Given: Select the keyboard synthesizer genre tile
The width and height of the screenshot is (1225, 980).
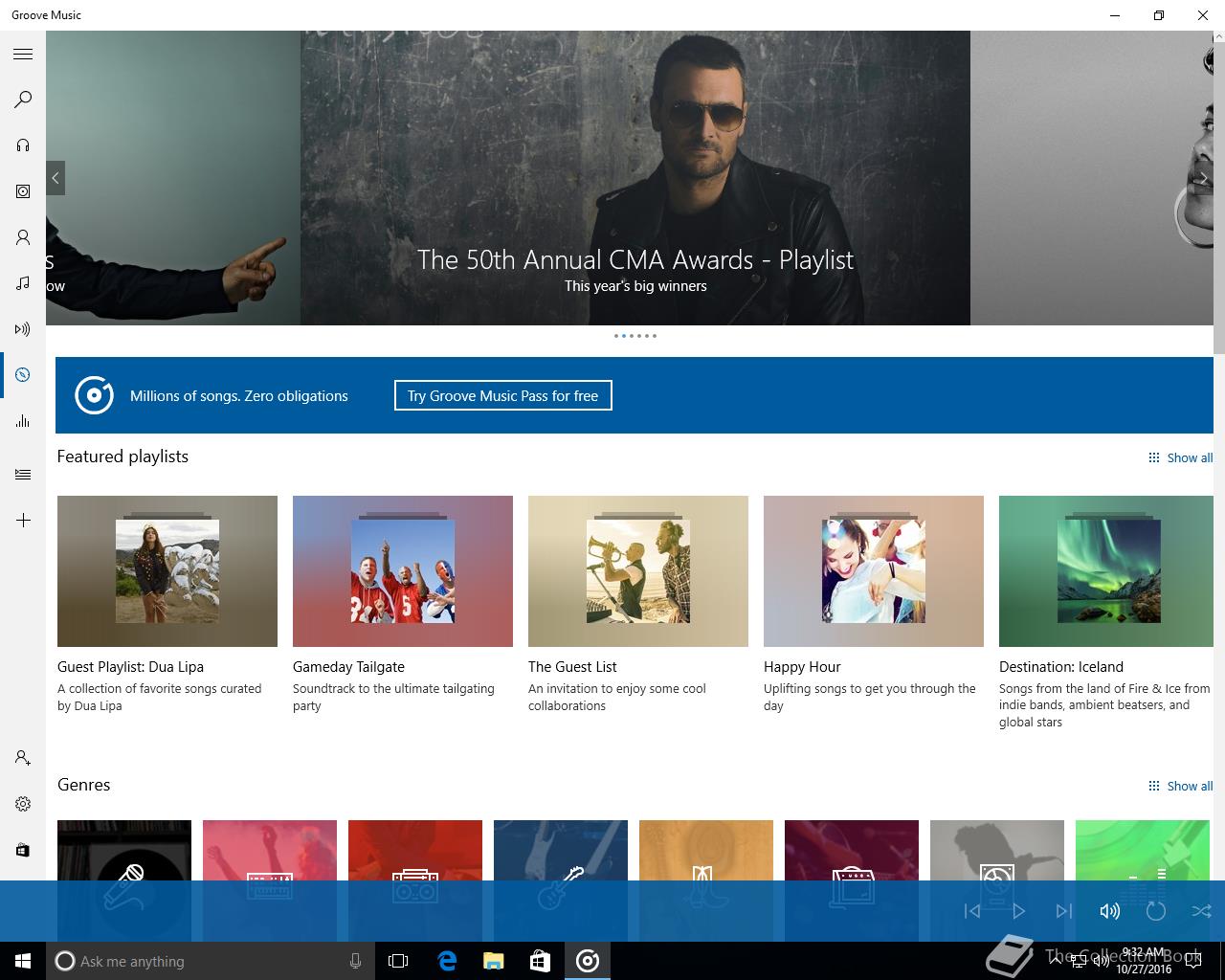Looking at the screenshot, I should click(x=270, y=880).
